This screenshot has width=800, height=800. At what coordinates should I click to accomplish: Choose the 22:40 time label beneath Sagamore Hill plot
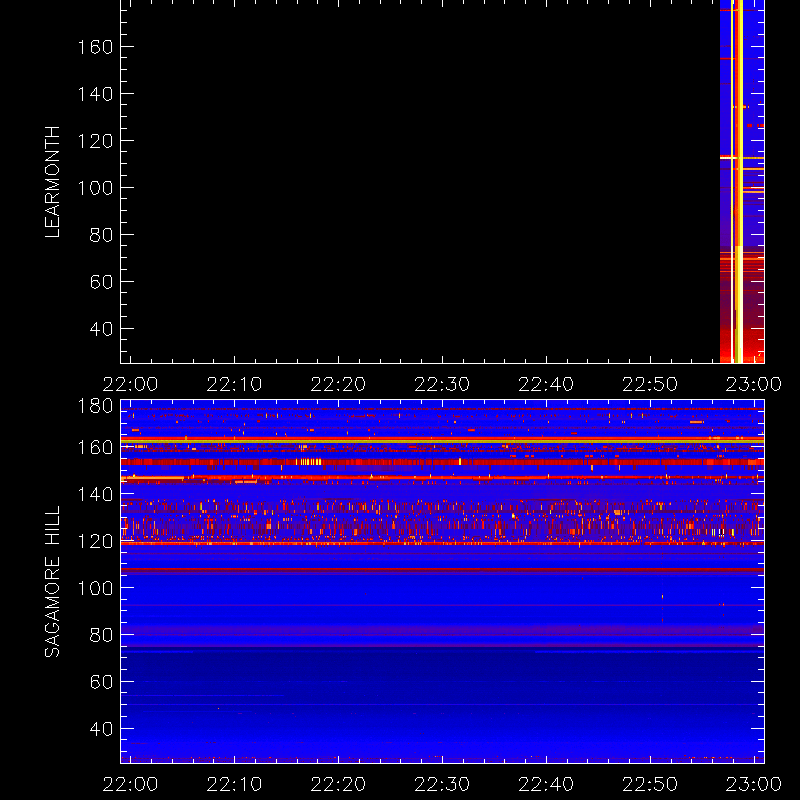546,784
